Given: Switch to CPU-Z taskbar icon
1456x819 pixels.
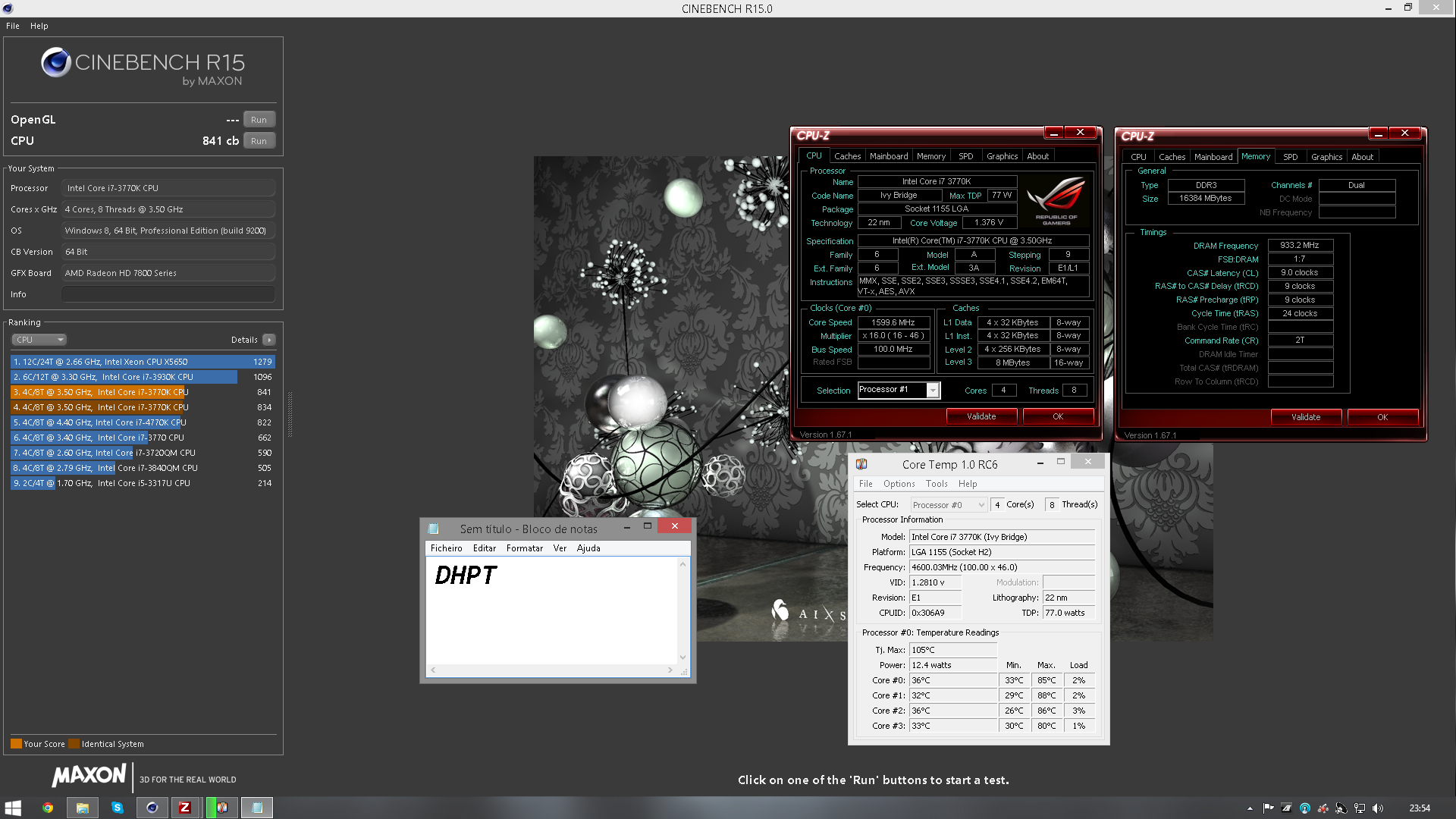Looking at the screenshot, I should pos(185,808).
